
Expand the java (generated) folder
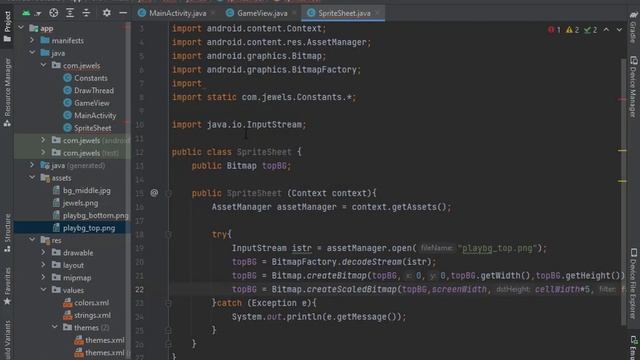coord(32,165)
